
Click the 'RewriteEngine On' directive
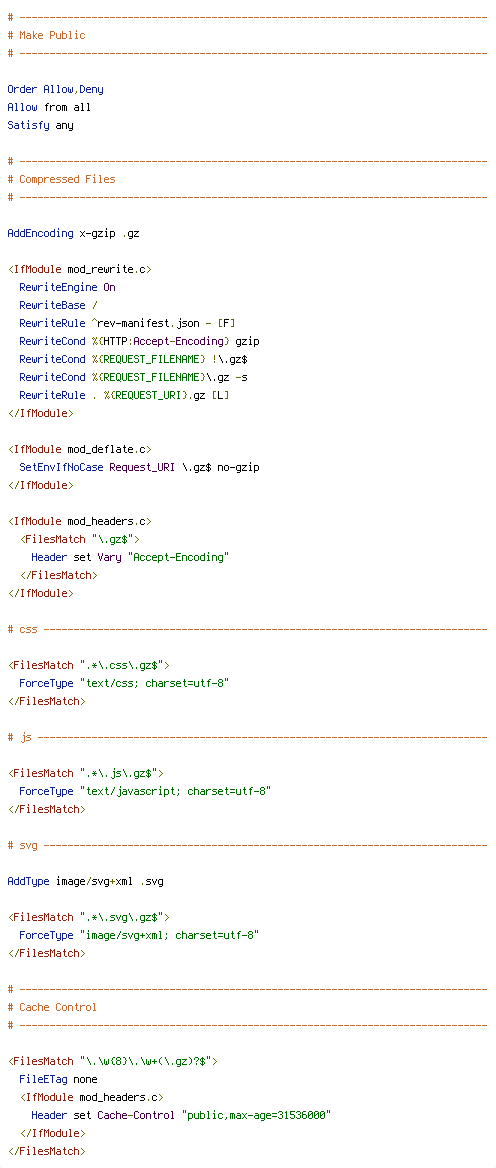tap(67, 288)
